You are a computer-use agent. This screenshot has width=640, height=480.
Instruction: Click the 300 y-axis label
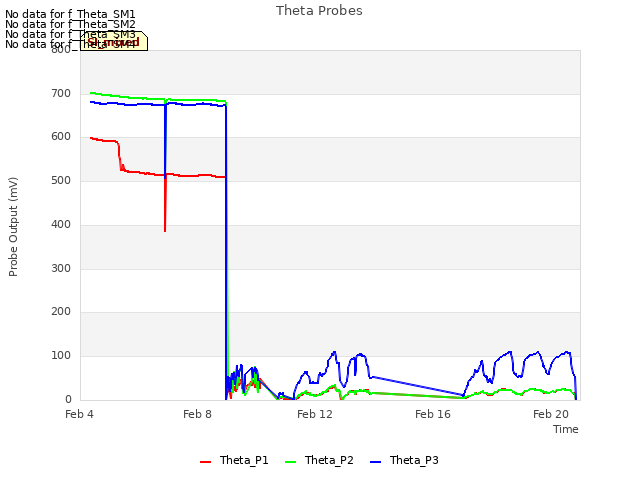[61, 269]
